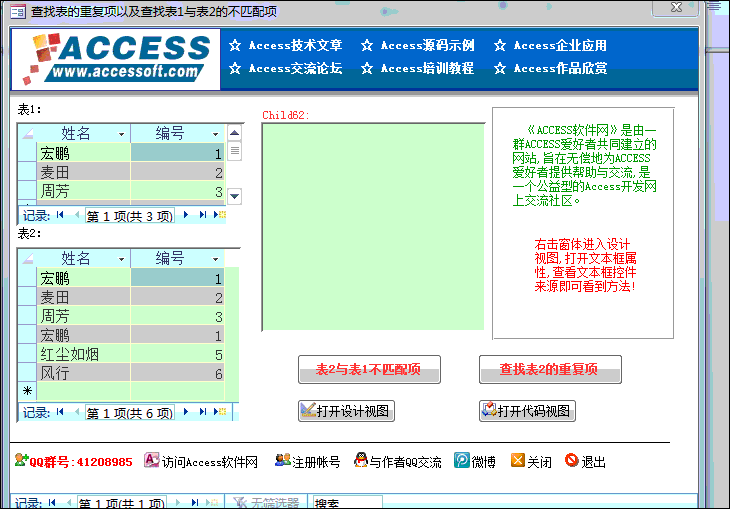Go to next record in 表1 navigator
The height and width of the screenshot is (509, 730).
click(x=186, y=215)
